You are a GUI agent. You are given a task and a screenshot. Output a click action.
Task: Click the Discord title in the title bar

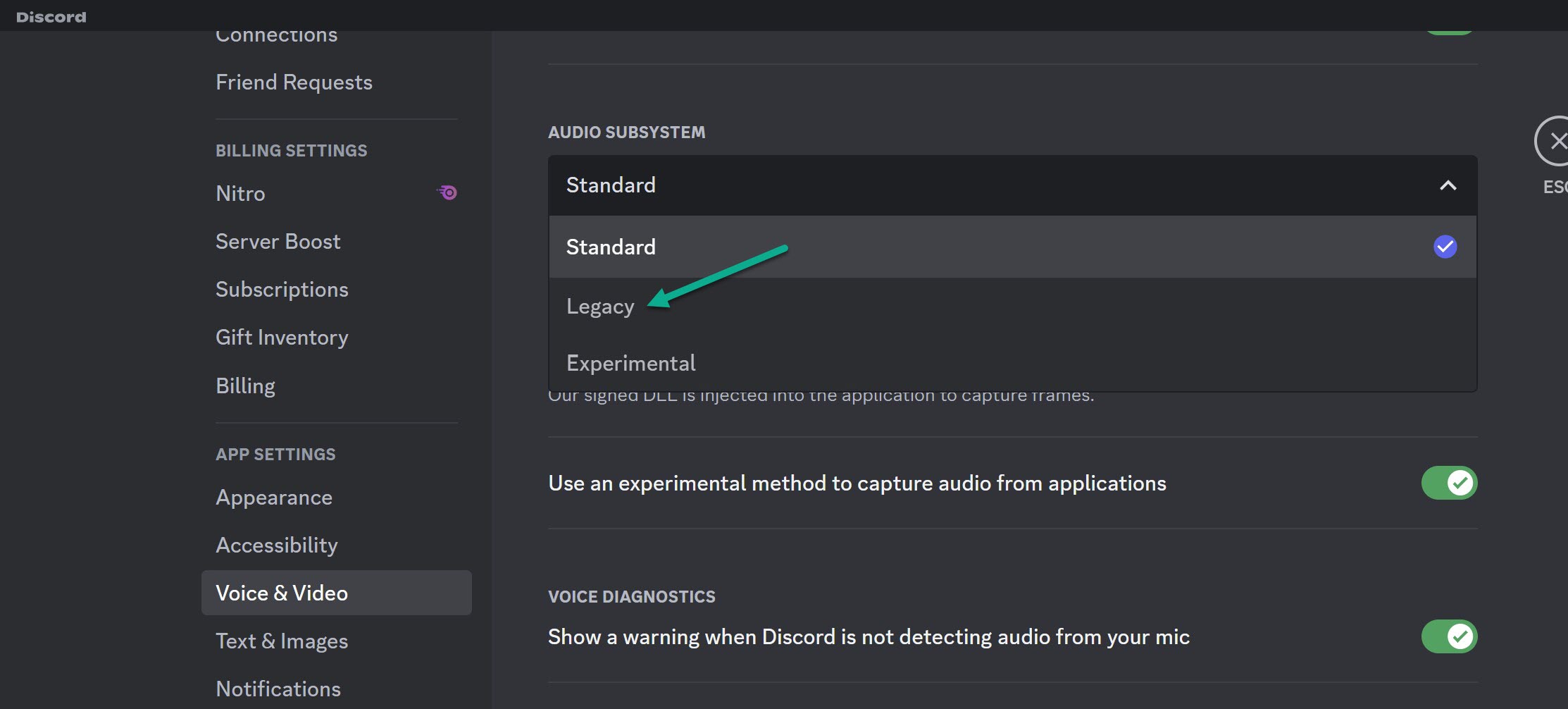[x=51, y=17]
